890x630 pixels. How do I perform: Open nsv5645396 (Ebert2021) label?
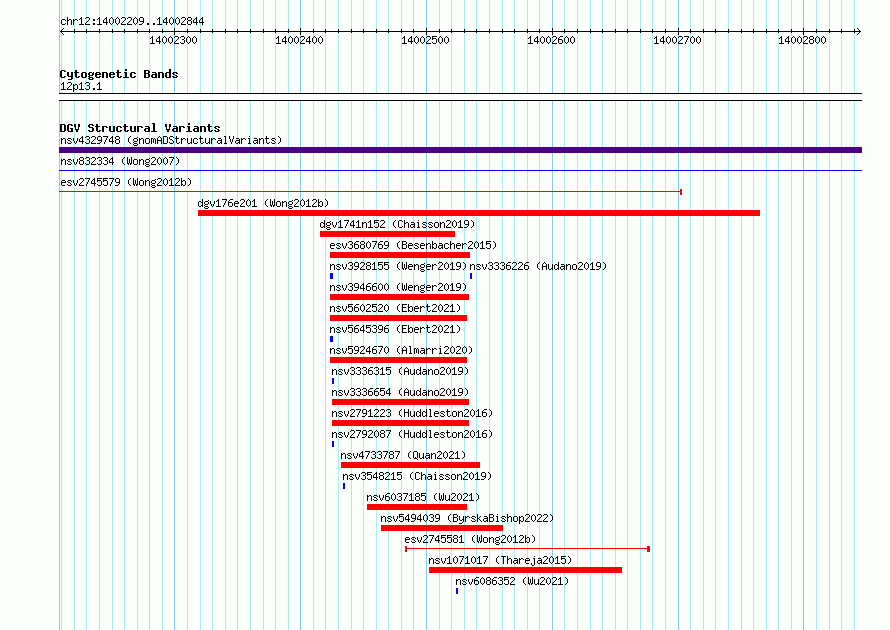(x=395, y=329)
